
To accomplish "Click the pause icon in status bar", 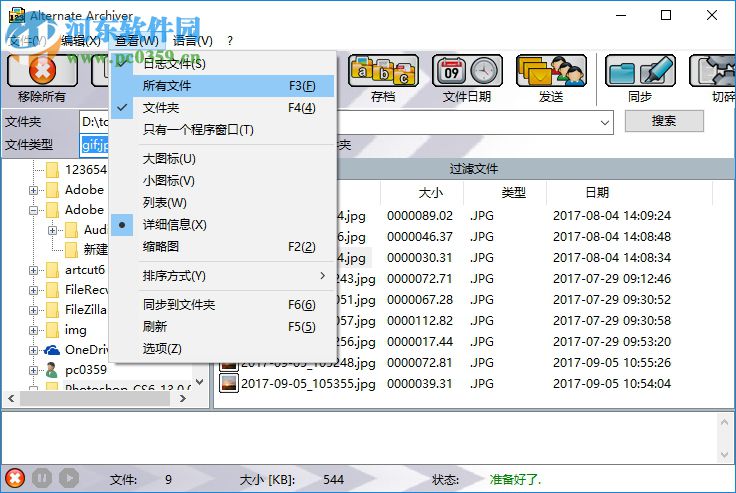I will click(42, 478).
